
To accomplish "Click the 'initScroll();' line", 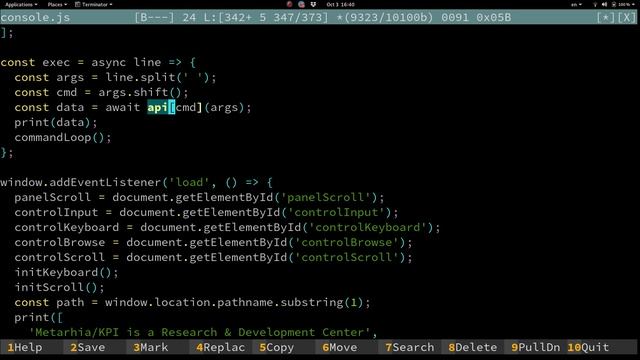I will pyautogui.click(x=60, y=287).
